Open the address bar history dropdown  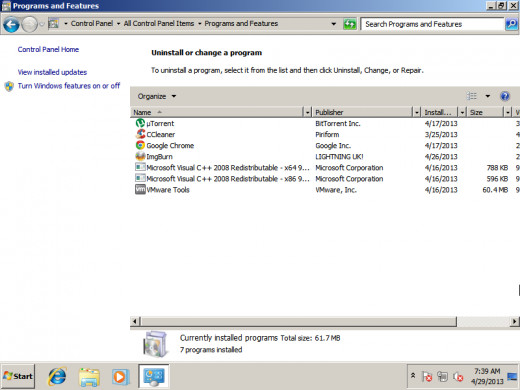[x=333, y=24]
